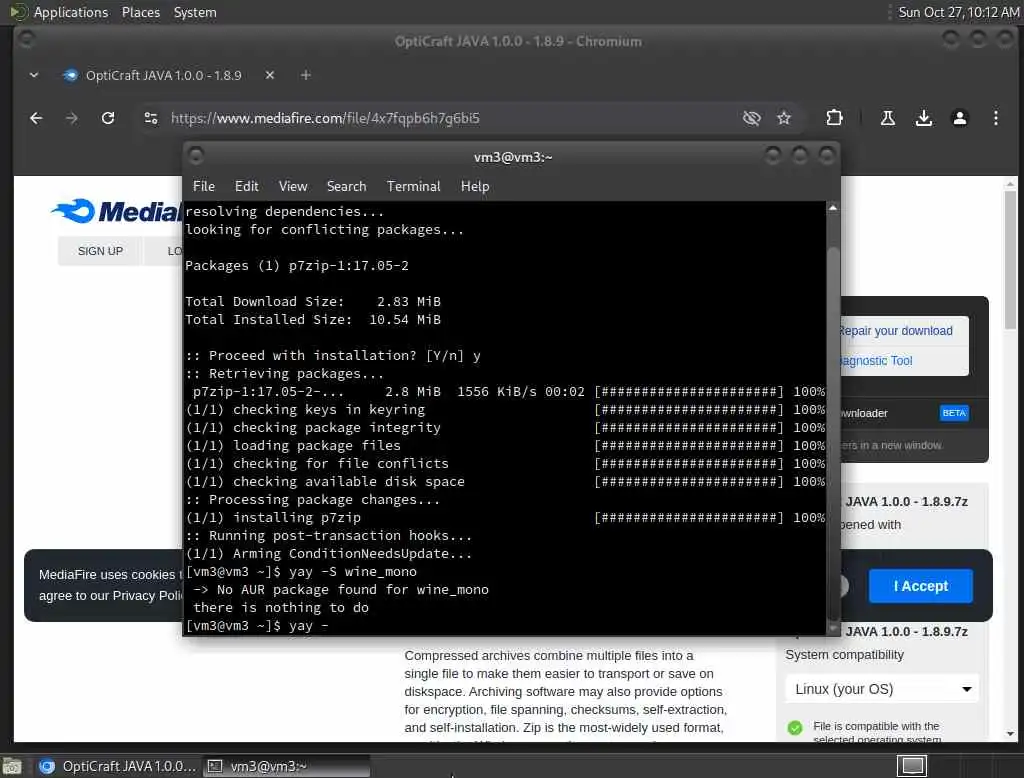
Task: Accept cookies with the I Accept button
Action: 920,586
